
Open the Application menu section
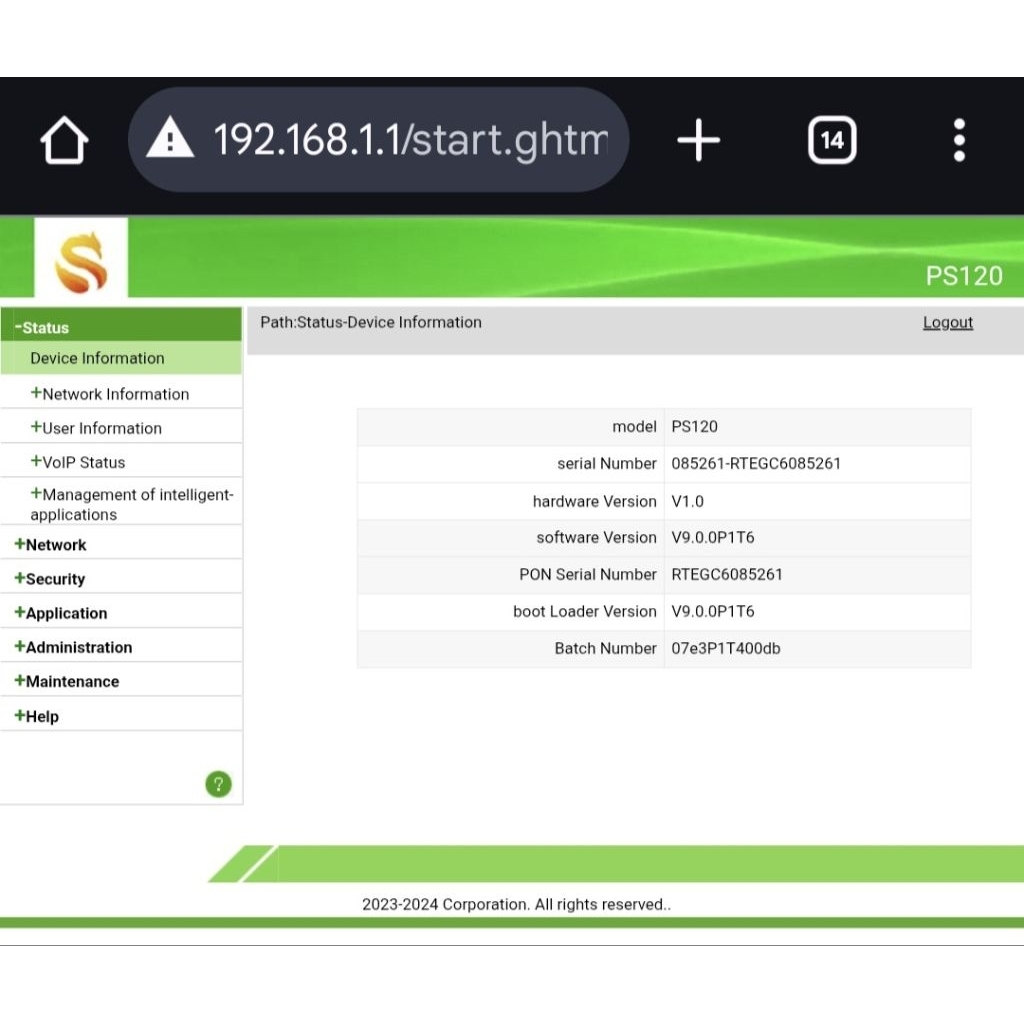point(61,613)
